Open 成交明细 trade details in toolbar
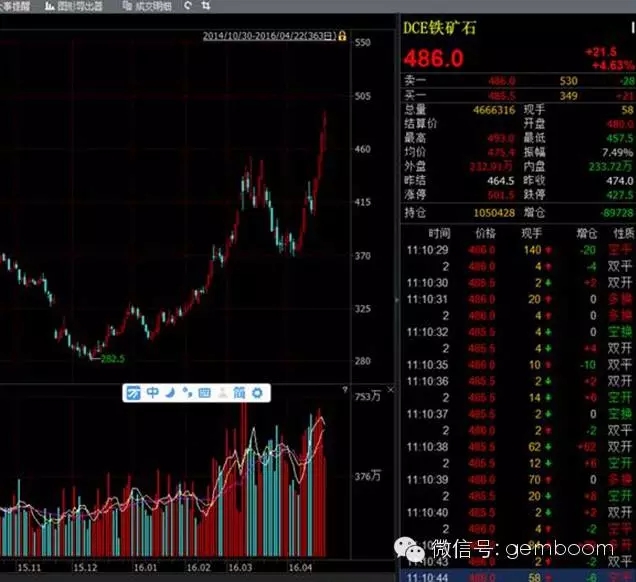The height and width of the screenshot is (582, 636). click(x=147, y=6)
